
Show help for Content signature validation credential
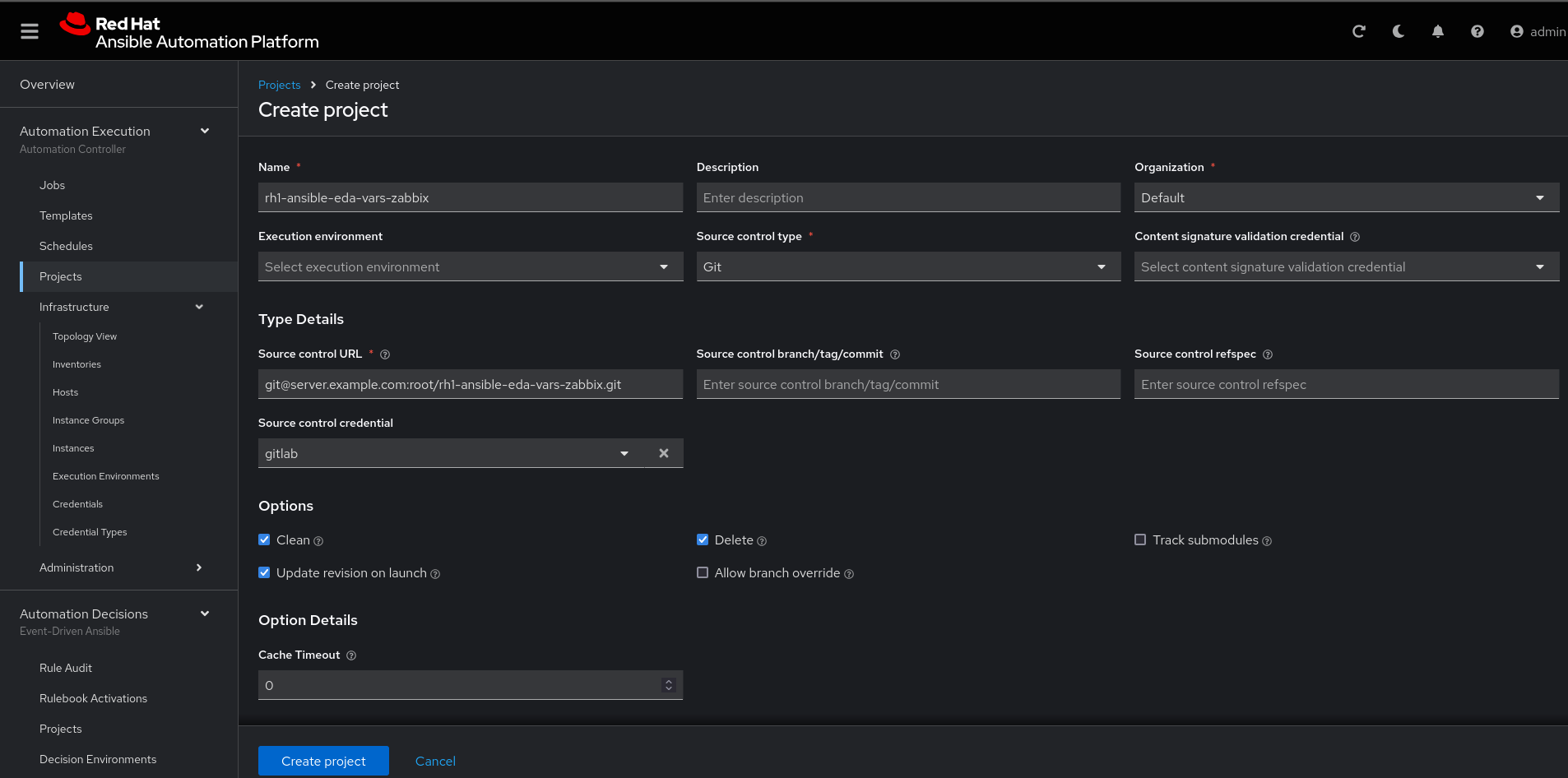[1355, 237]
